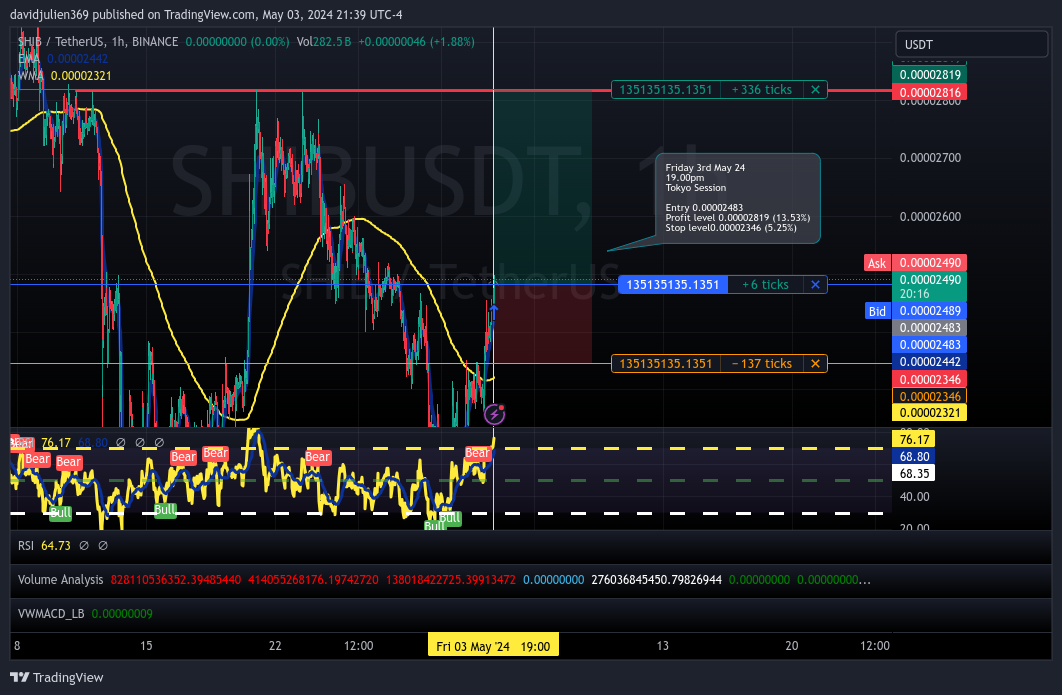Click the yellow 0.00002321 axis price label
This screenshot has height=695, width=1062.
tap(930, 413)
